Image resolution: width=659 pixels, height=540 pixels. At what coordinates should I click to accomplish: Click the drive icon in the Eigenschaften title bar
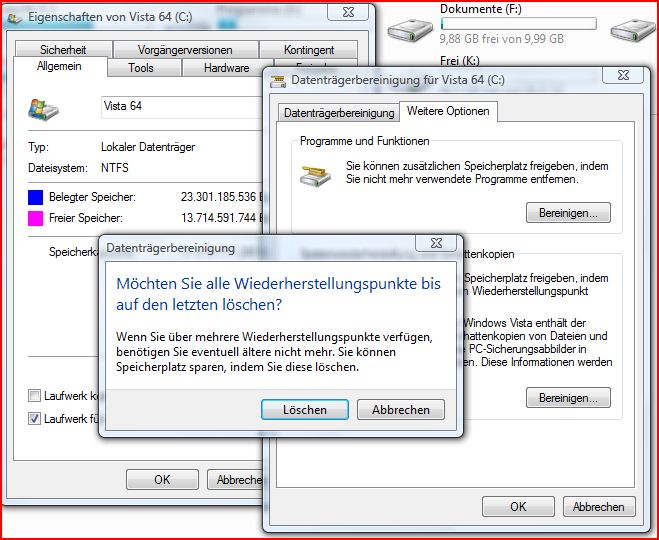click(15, 18)
